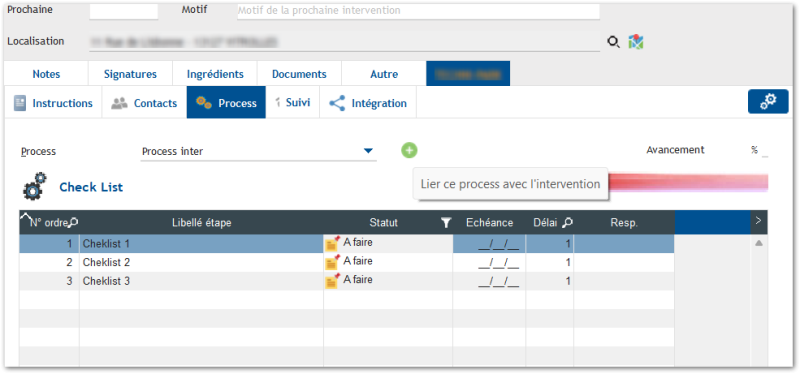Open the Process inter dropdown
Viewport: 800px width, 374px height.
368,151
